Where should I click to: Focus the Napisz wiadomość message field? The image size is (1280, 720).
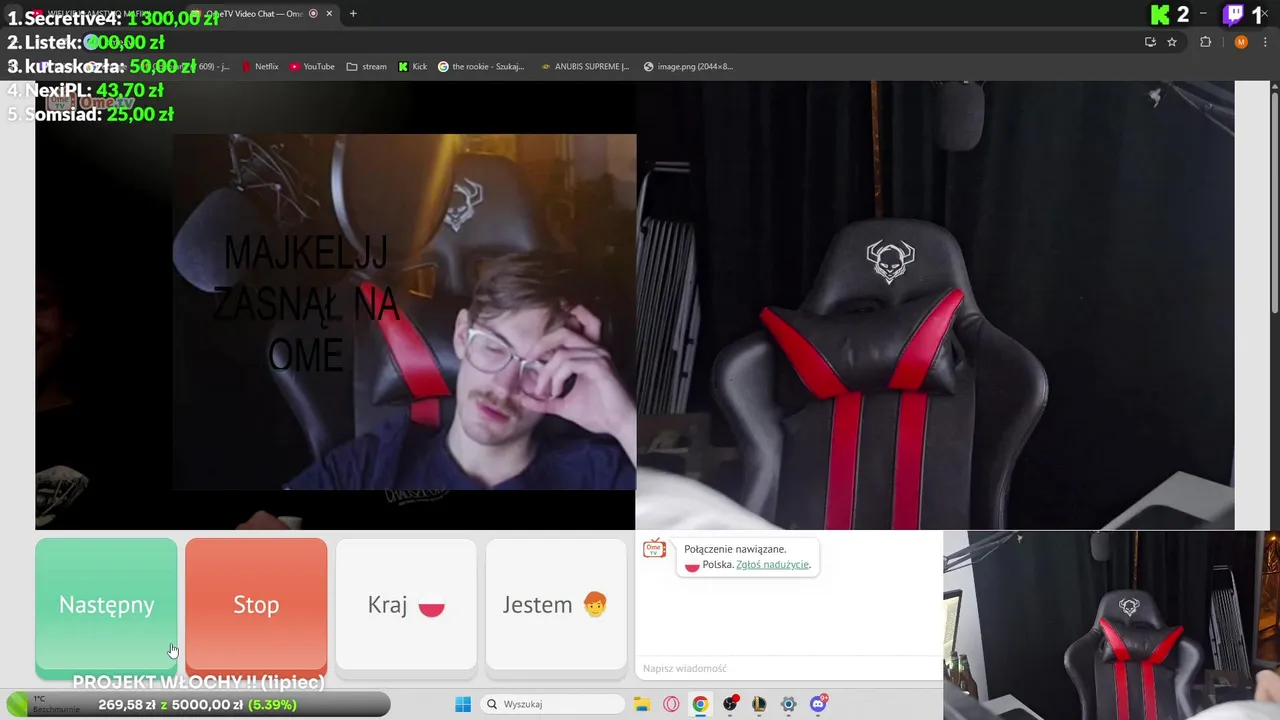pyautogui.click(x=788, y=668)
